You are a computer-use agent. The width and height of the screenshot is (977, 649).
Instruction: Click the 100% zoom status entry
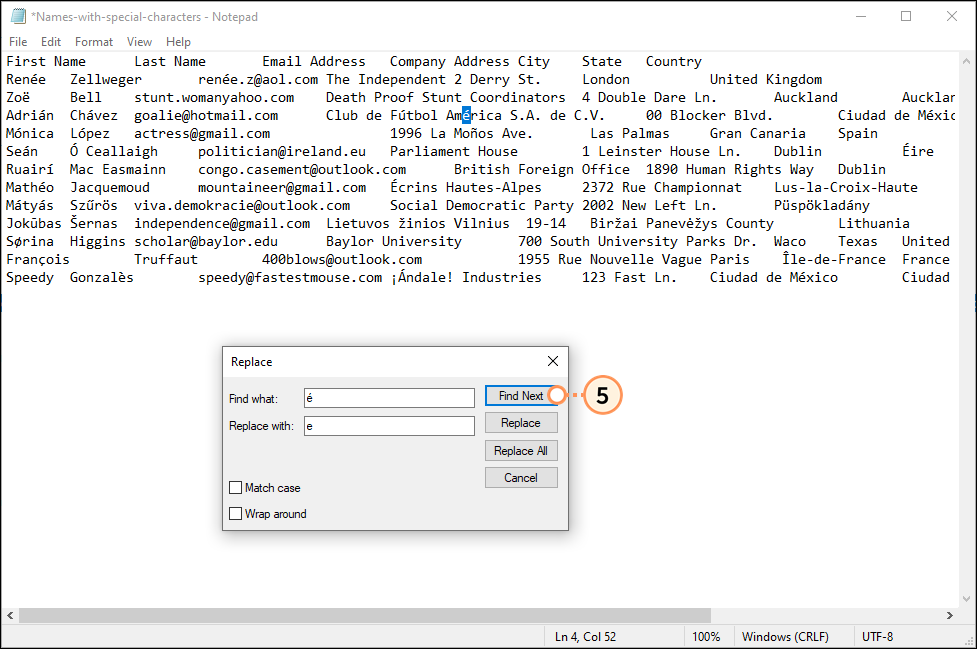(x=706, y=637)
